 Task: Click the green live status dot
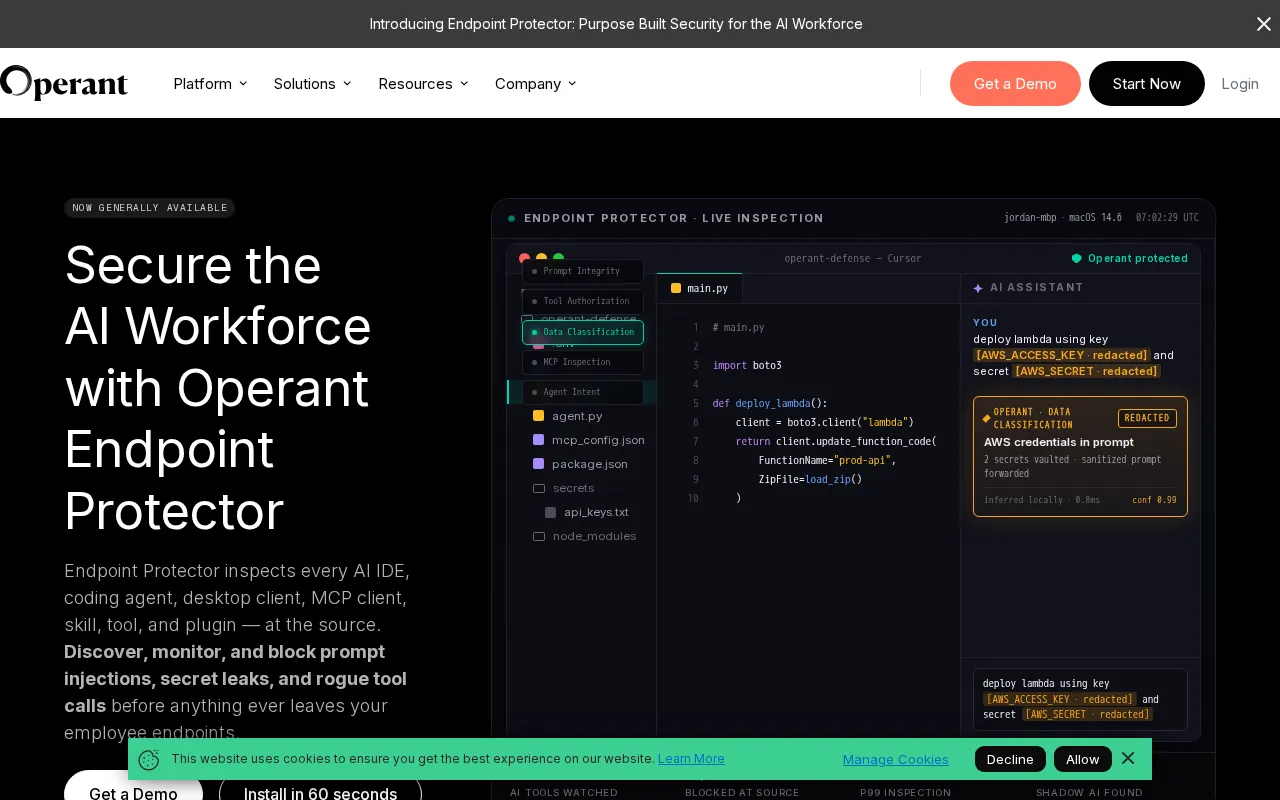tap(512, 218)
